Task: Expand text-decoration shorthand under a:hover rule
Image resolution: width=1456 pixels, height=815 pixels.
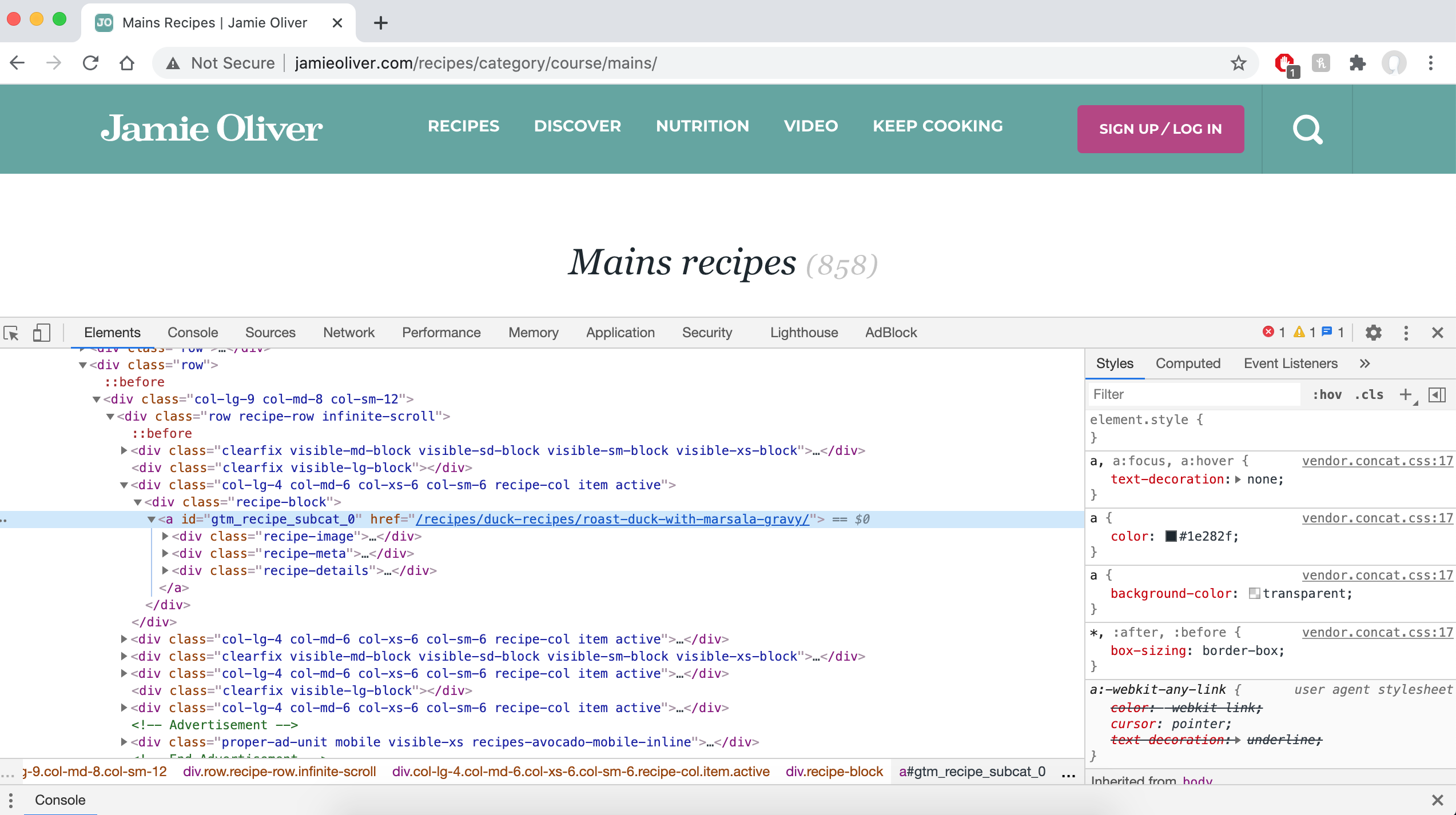Action: (1238, 480)
